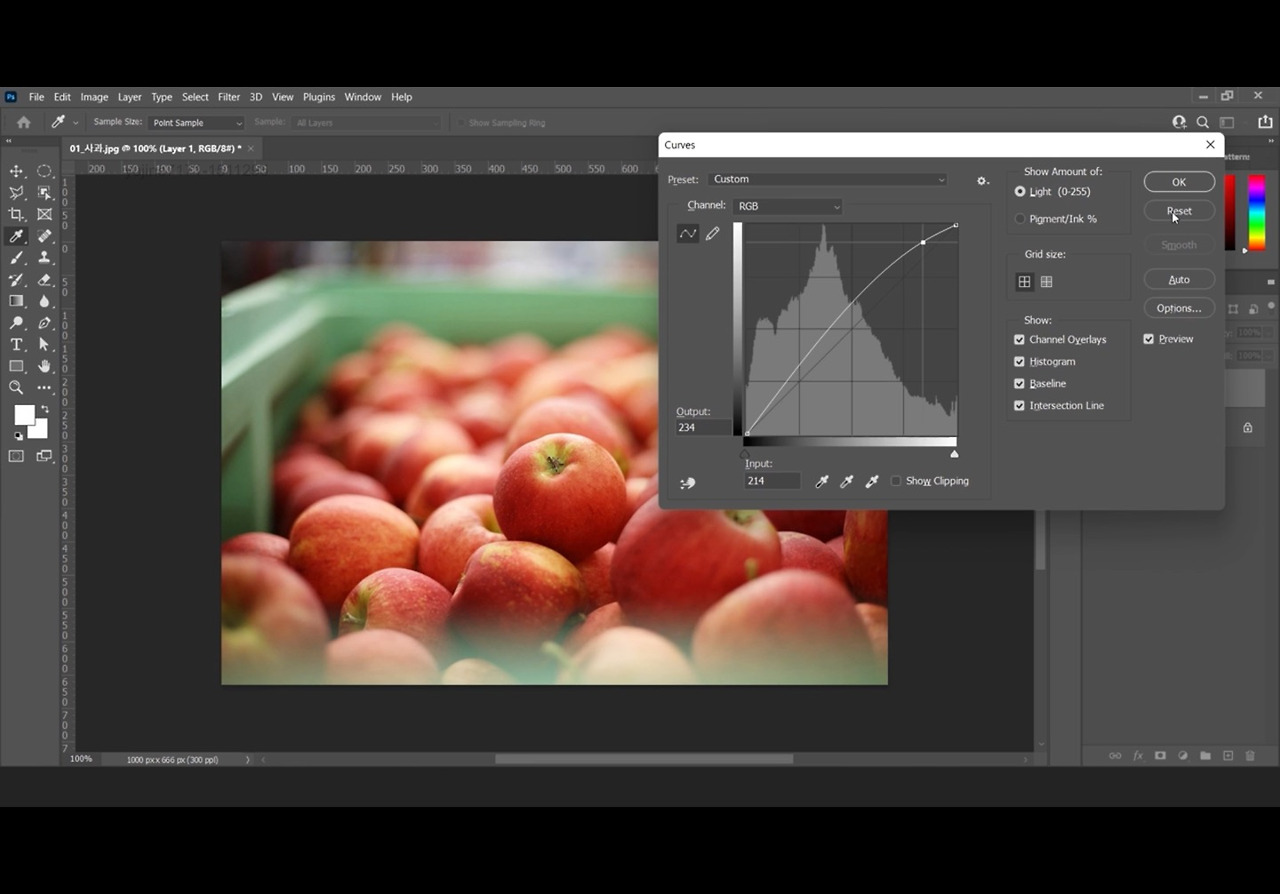Activate the on-image adjustment hand tool
This screenshot has width=1280, height=894.
[687, 483]
